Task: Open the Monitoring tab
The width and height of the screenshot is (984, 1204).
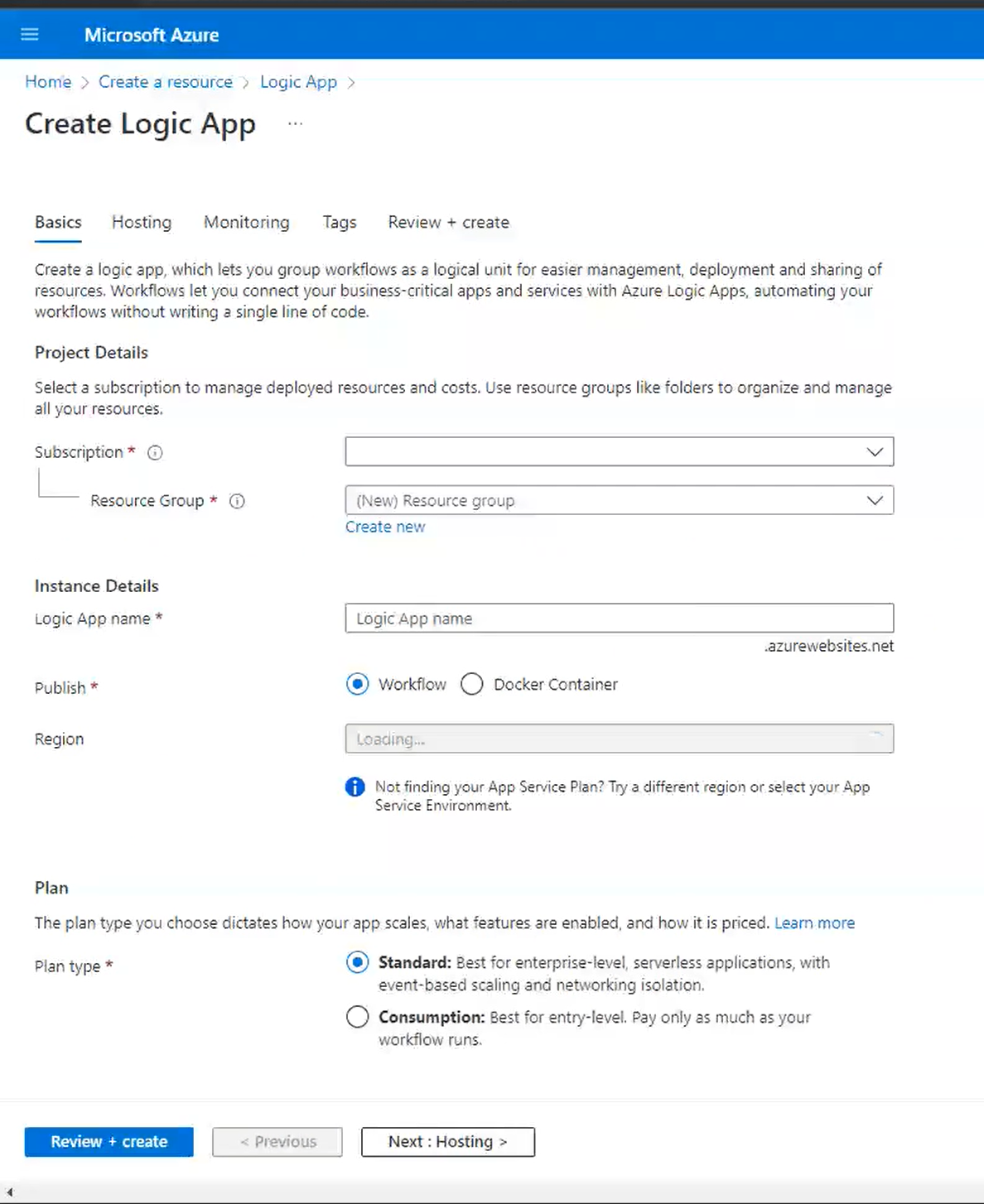Action: click(x=246, y=222)
